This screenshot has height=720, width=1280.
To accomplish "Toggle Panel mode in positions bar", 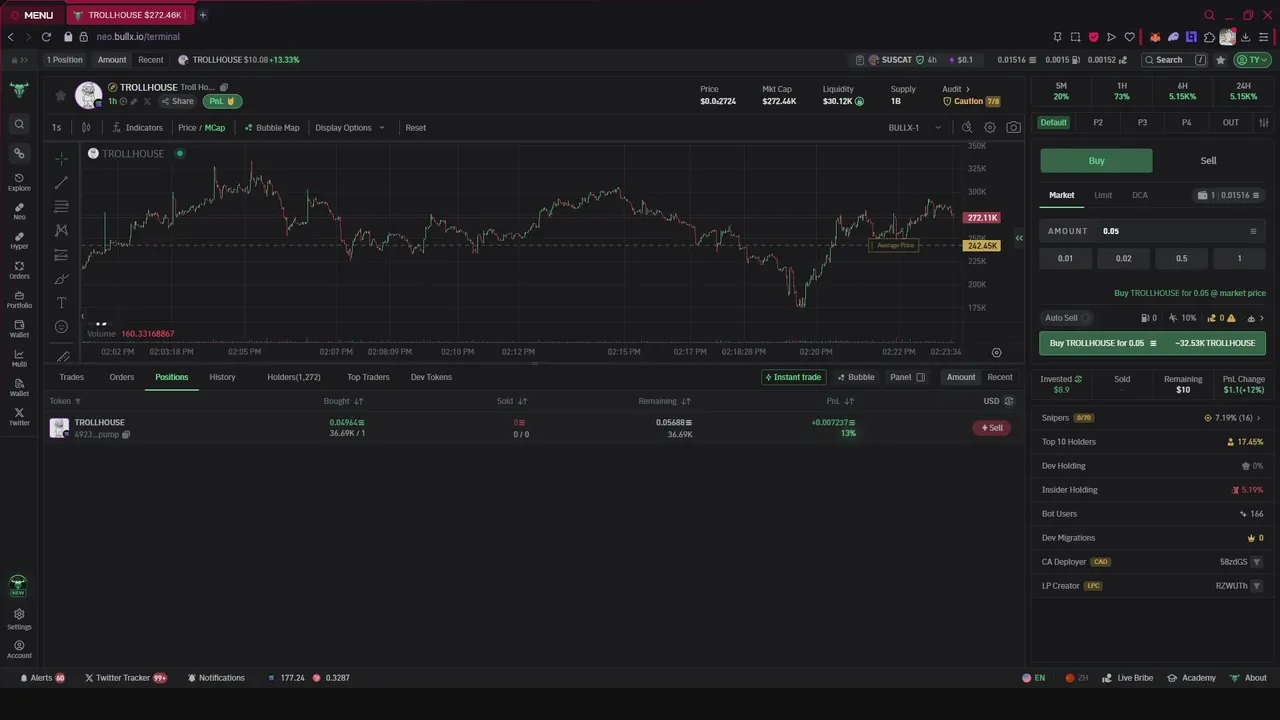I will [x=907, y=377].
